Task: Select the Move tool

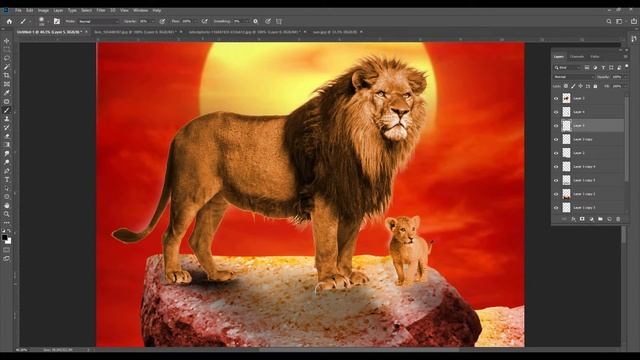Action: [x=7, y=41]
